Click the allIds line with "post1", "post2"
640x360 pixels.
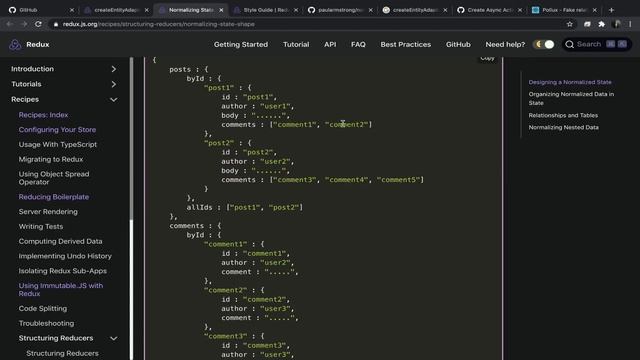tap(244, 207)
